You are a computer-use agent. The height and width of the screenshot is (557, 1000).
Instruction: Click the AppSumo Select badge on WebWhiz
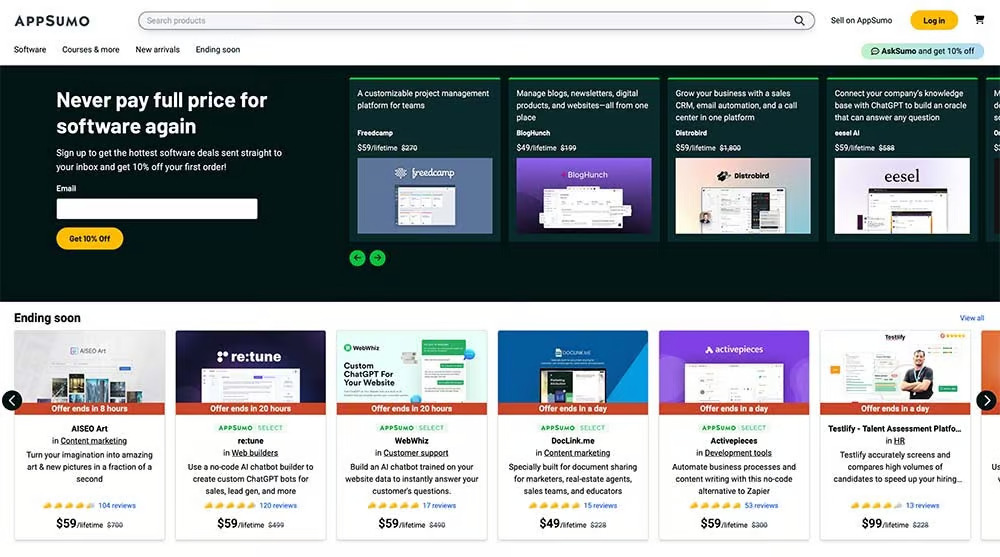tap(412, 428)
